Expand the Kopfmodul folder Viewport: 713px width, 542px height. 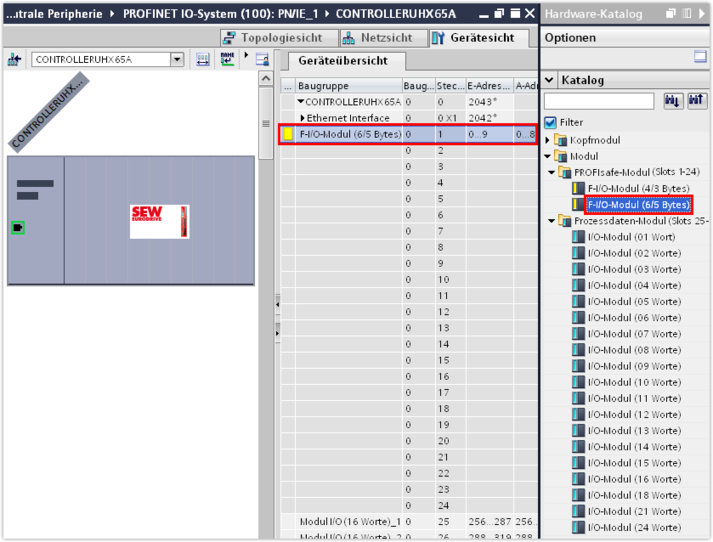tap(548, 140)
